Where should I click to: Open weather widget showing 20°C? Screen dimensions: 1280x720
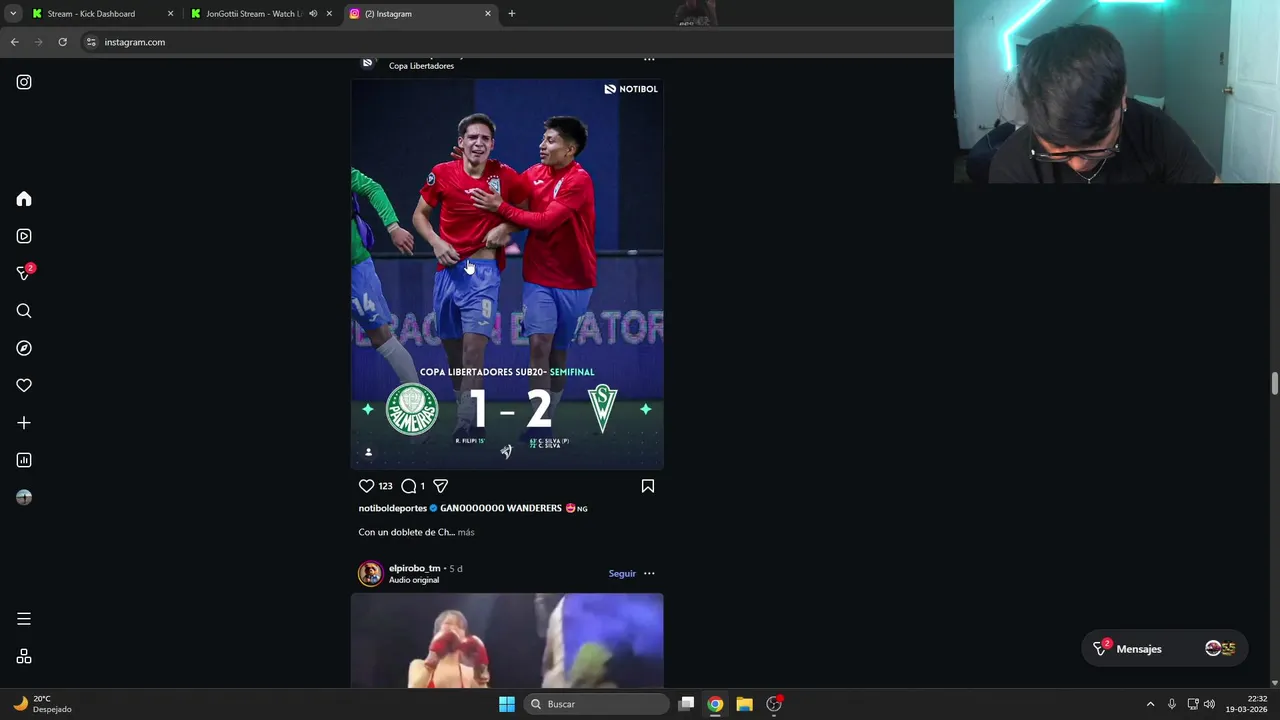[x=42, y=704]
